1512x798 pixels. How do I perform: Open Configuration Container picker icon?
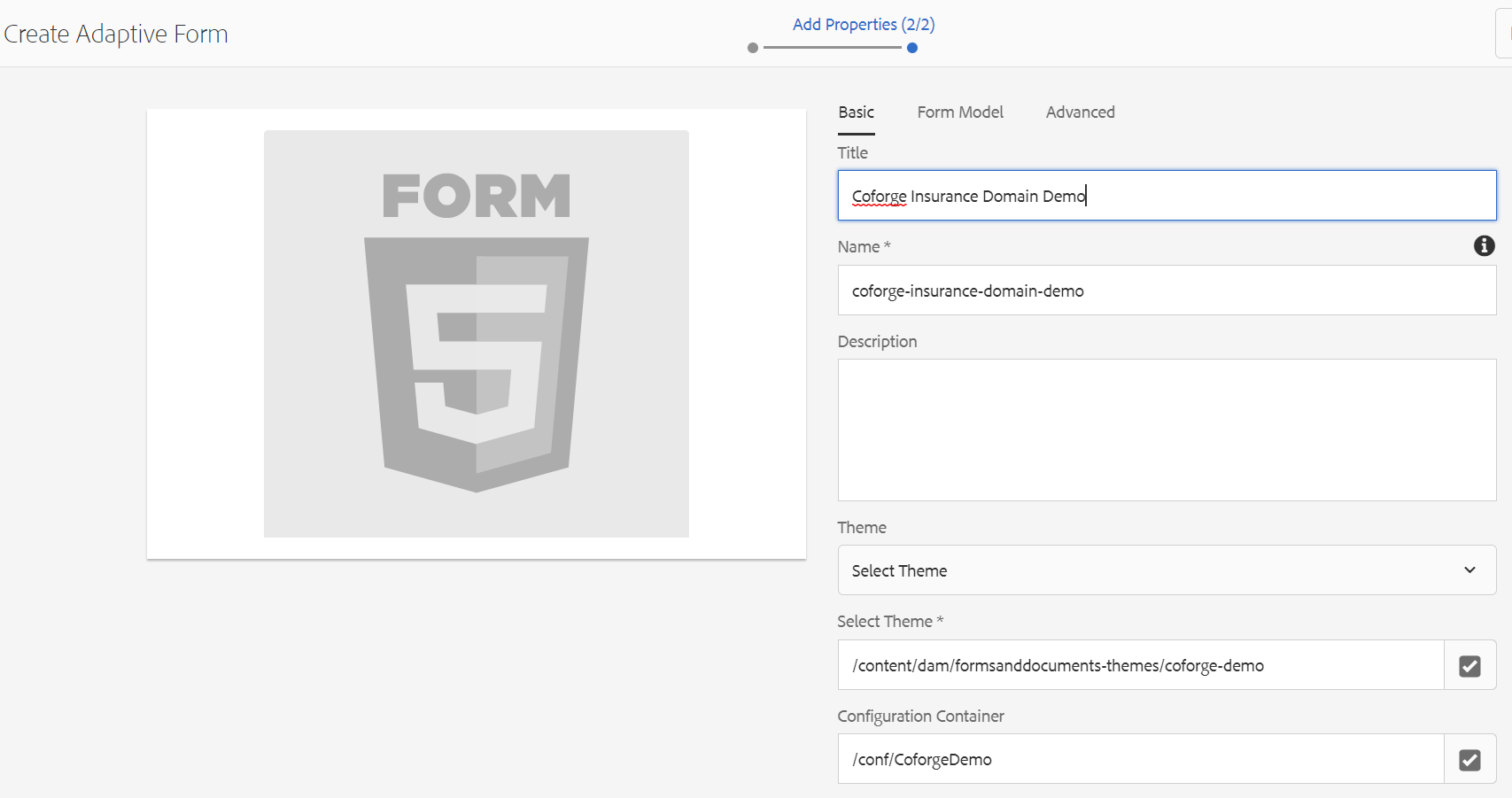tap(1469, 759)
